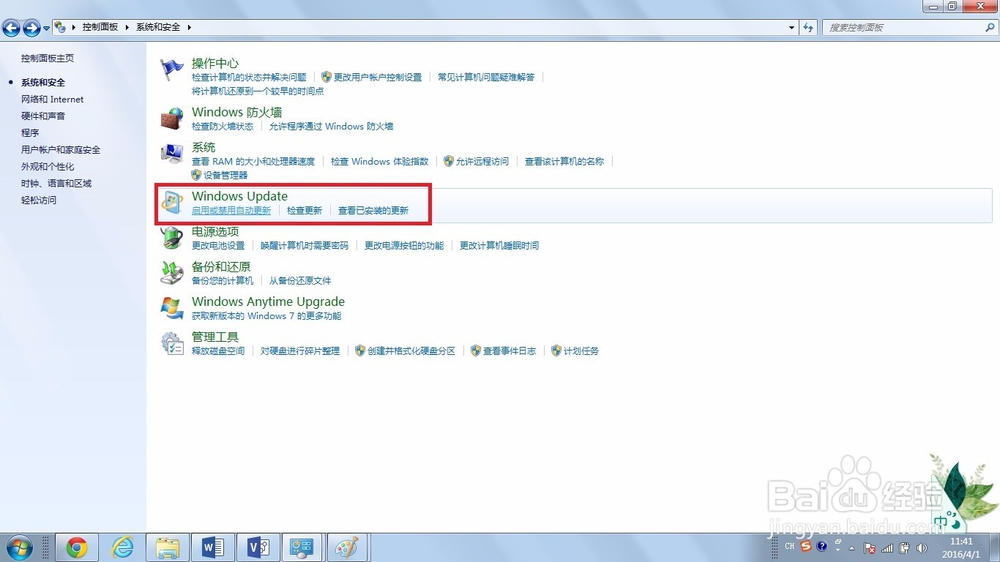This screenshot has height=562, width=1000.
Task: Click the search magnifier icon
Action: (990, 27)
